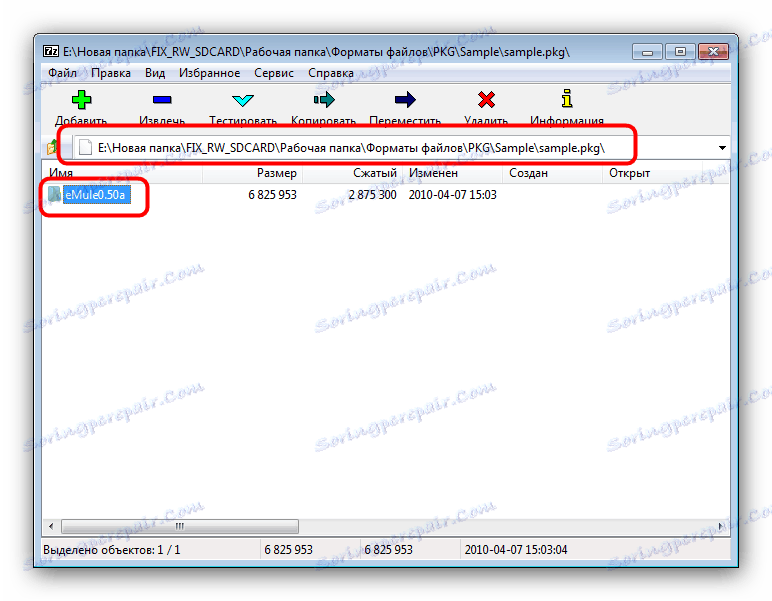
Task: Select the eMule0.50a folder icon
Action: tap(54, 194)
